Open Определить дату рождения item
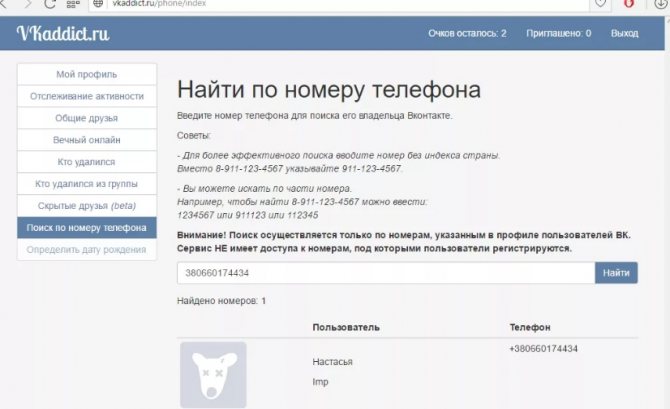Screen dimensions: 670x409 (87, 250)
